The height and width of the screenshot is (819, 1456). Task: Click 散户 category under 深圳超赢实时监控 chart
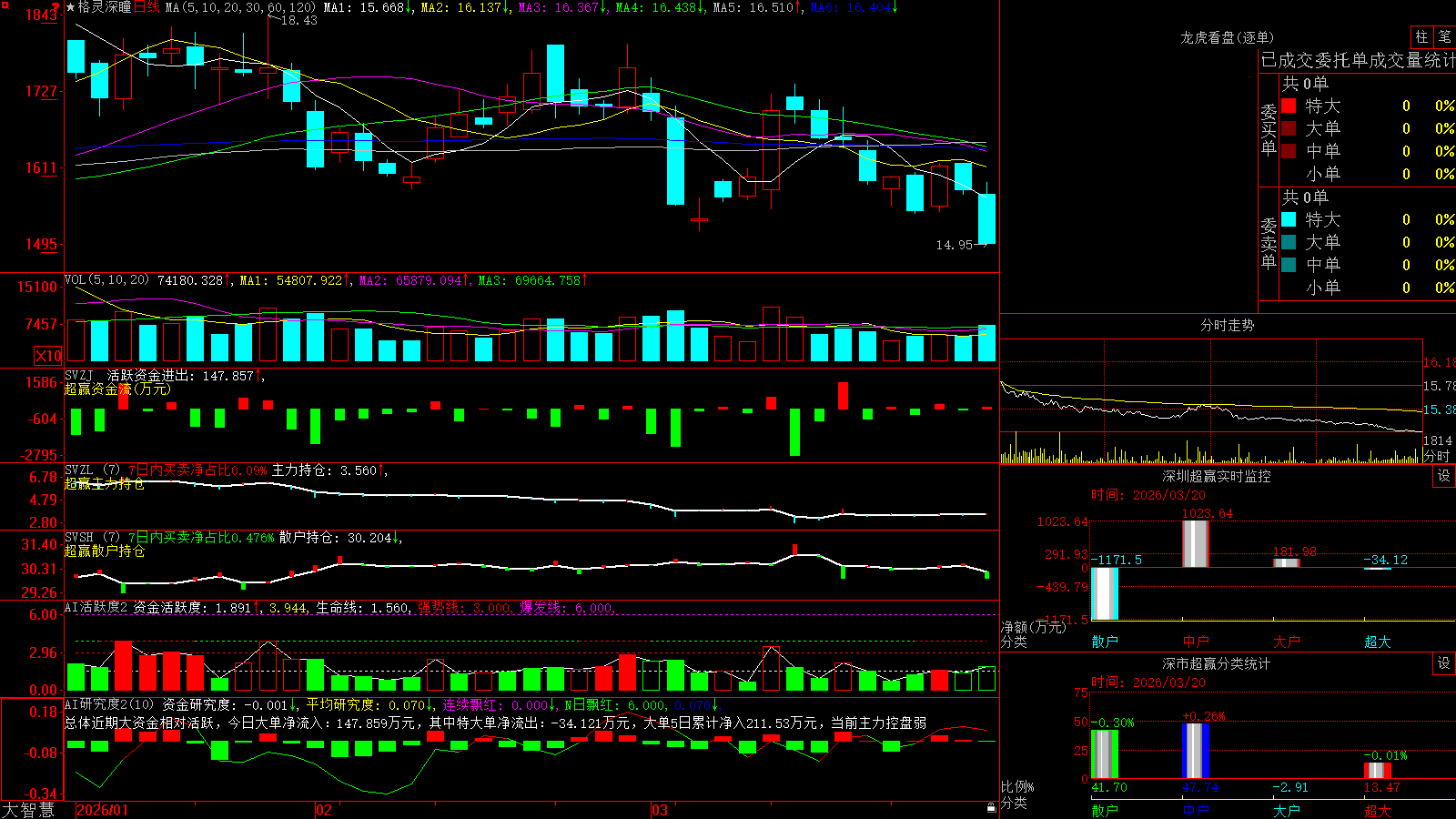[1105, 642]
